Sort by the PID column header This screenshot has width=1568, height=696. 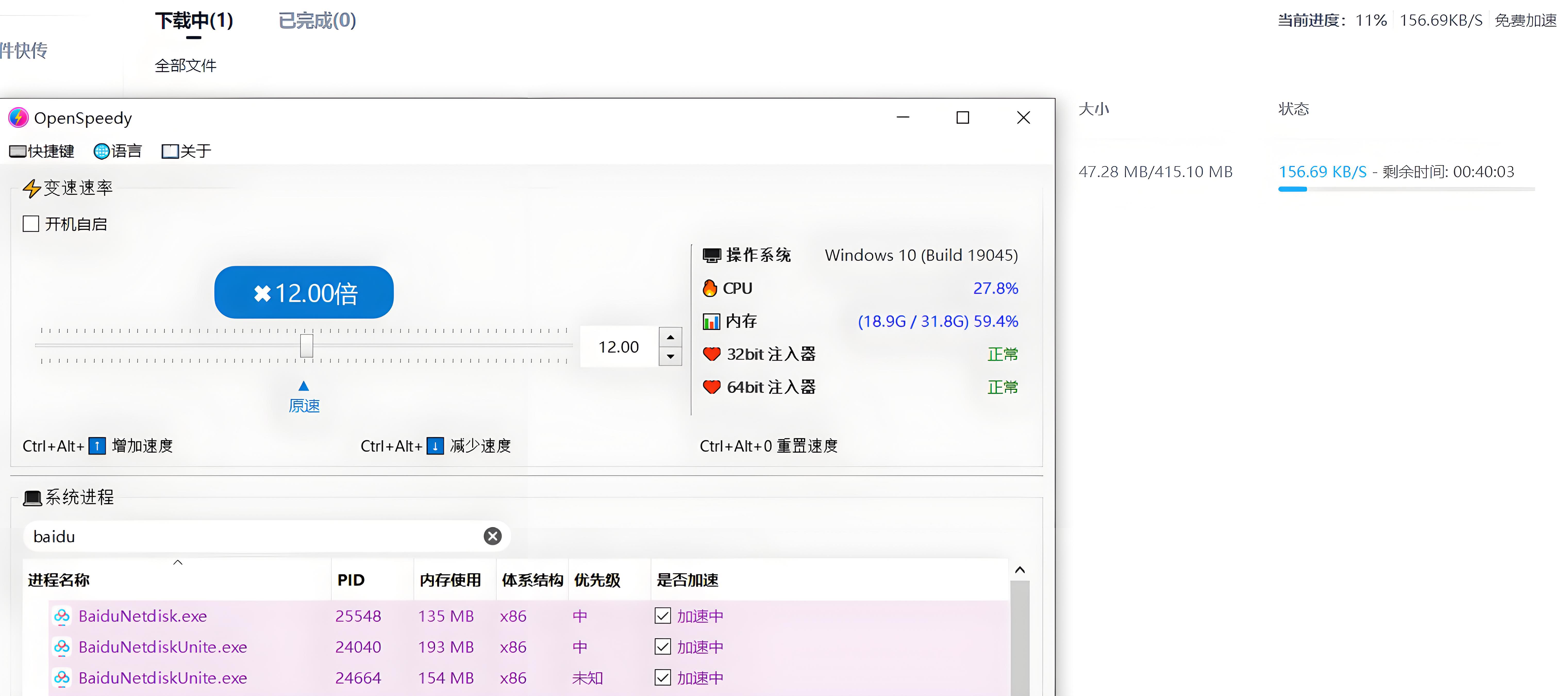pyautogui.click(x=372, y=580)
